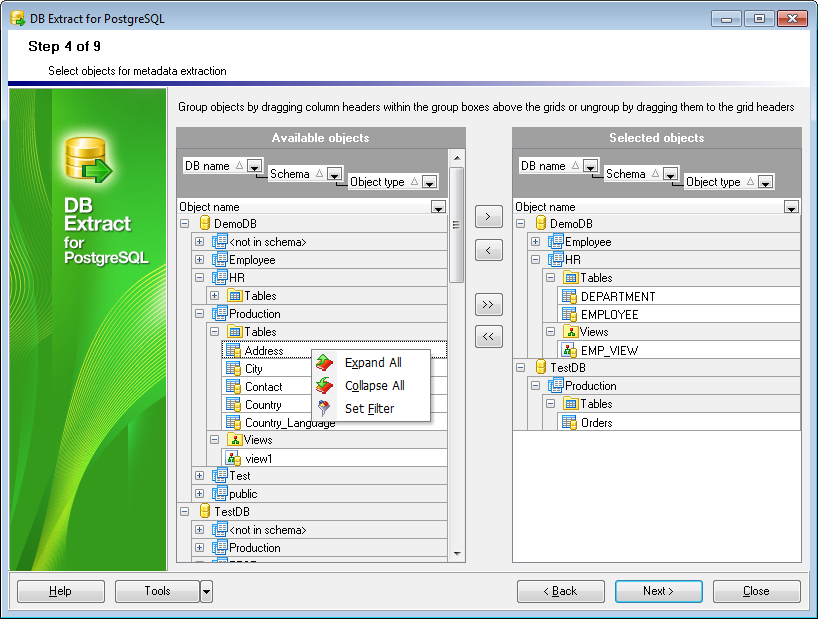Click the Expand All arrow icon in context menu
The image size is (818, 619).
[x=324, y=362]
